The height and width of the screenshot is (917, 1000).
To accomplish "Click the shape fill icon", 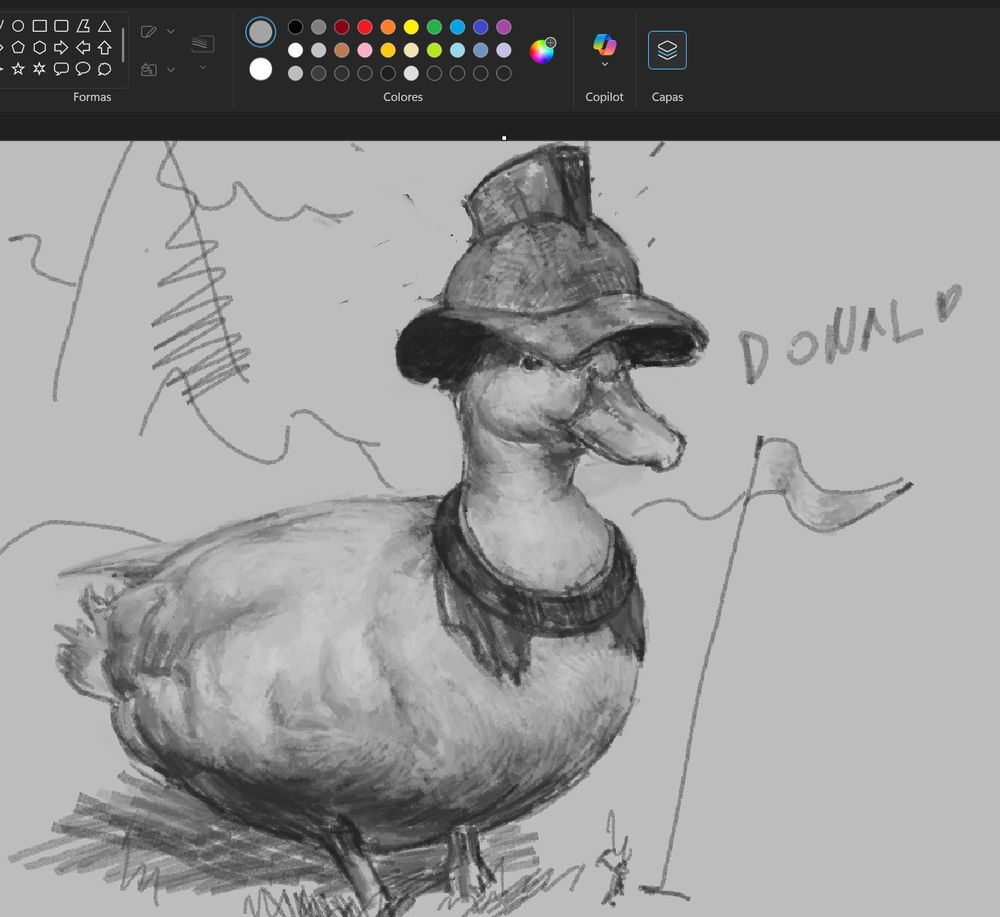I will pyautogui.click(x=149, y=70).
